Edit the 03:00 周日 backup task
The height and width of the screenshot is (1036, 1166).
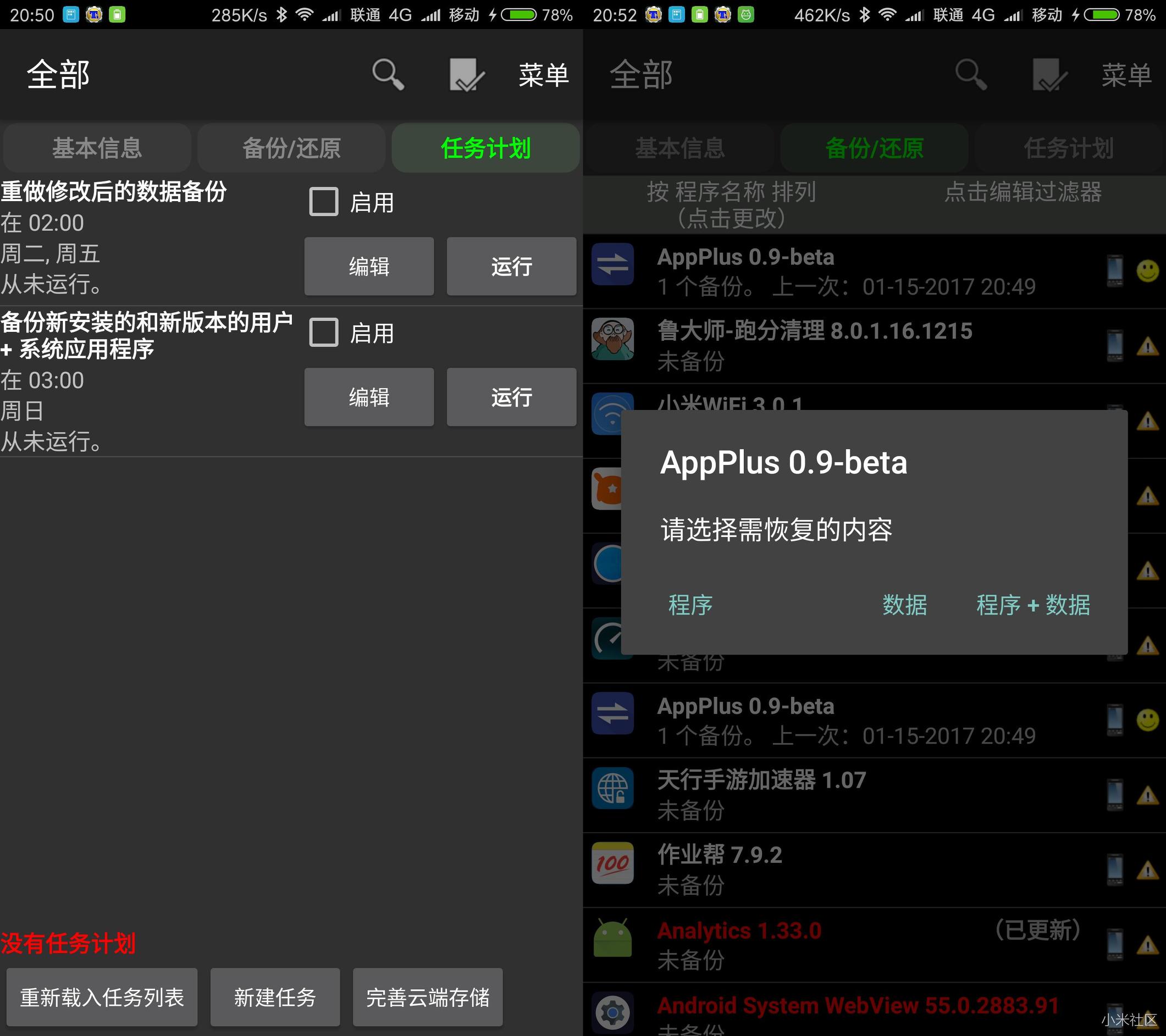pos(369,397)
